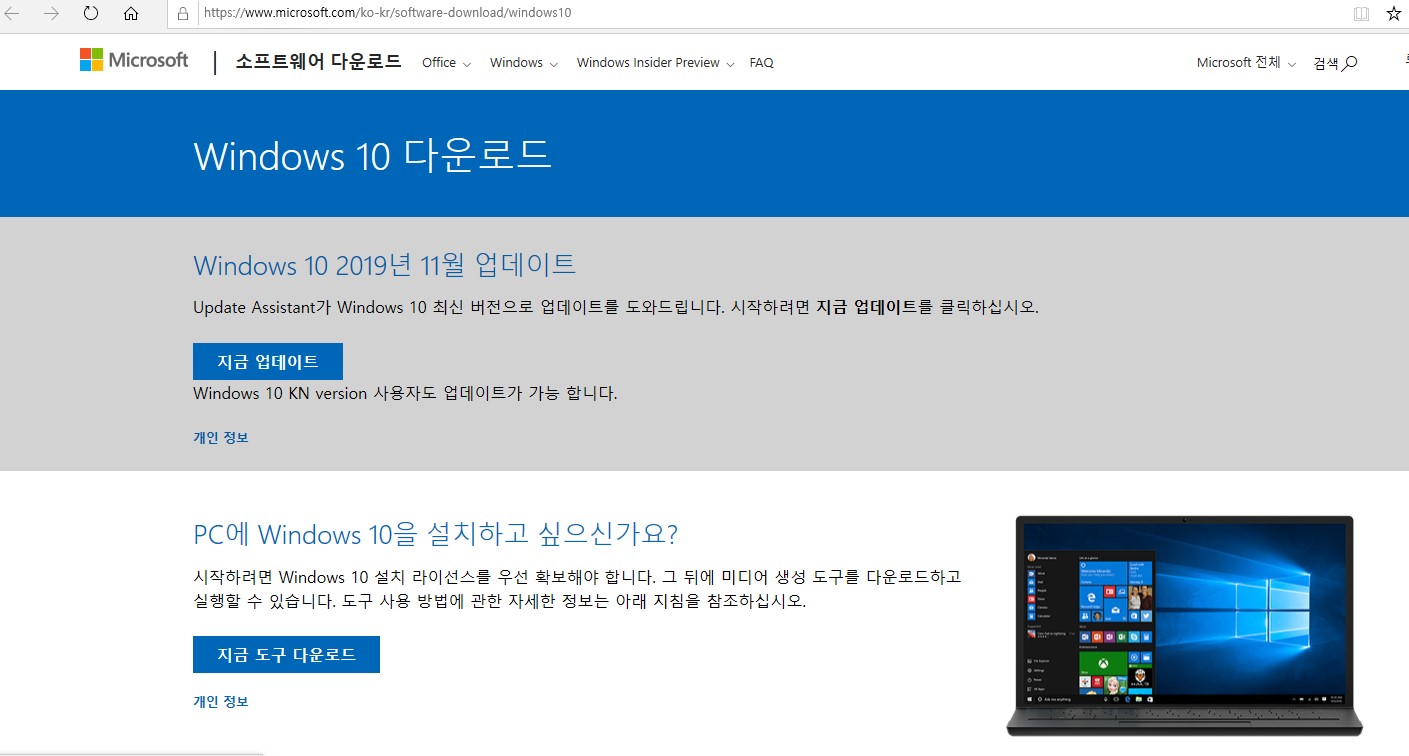Open reading view icon in address bar
This screenshot has width=1409, height=756.
(x=1360, y=14)
